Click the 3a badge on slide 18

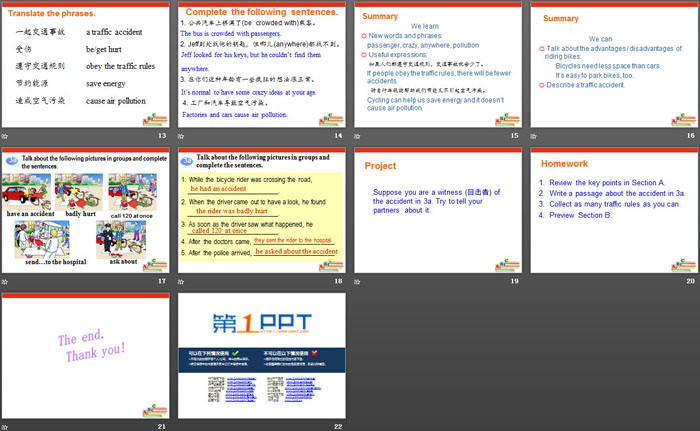(x=186, y=160)
